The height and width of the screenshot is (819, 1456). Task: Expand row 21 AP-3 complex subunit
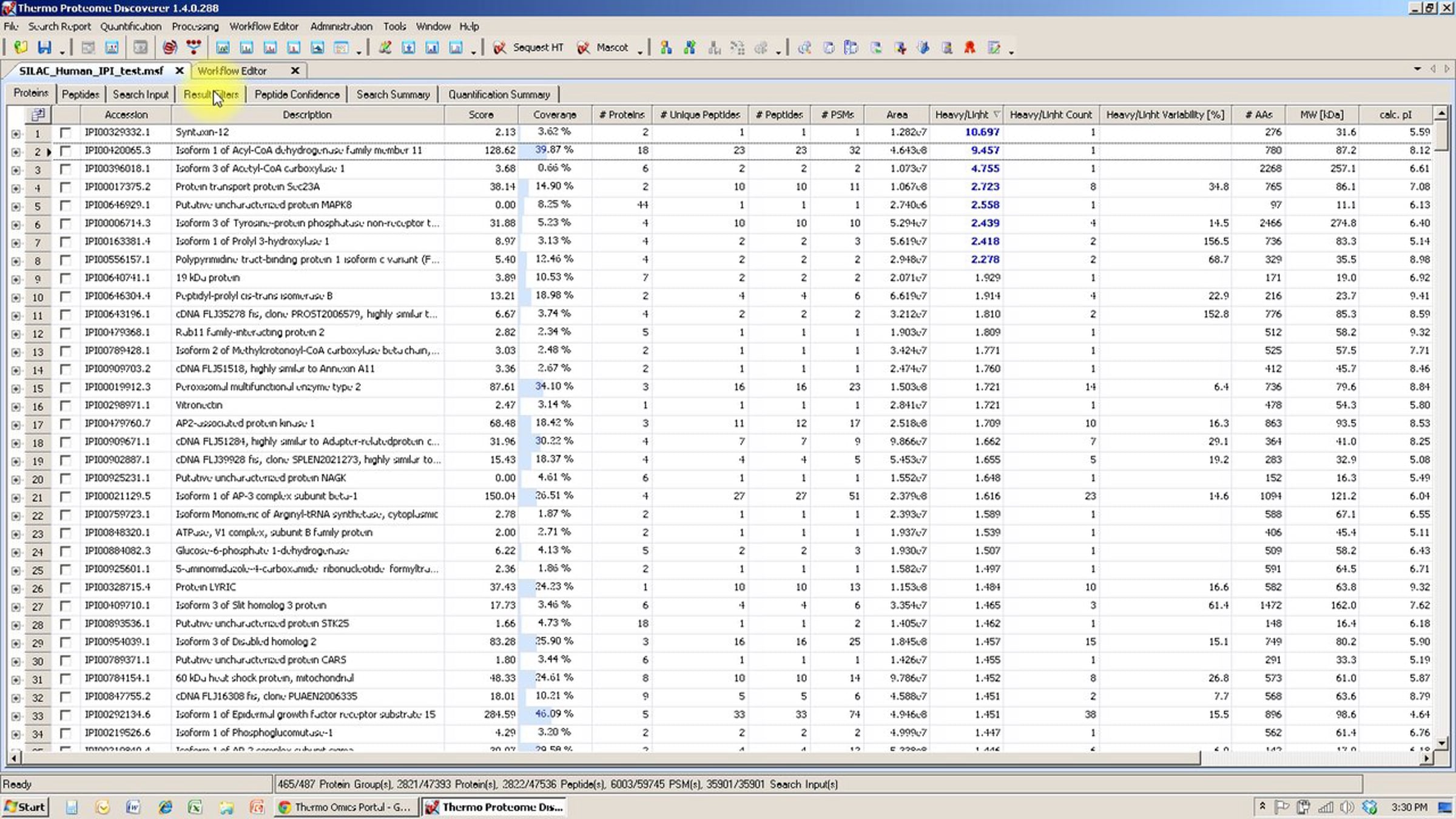pos(15,497)
